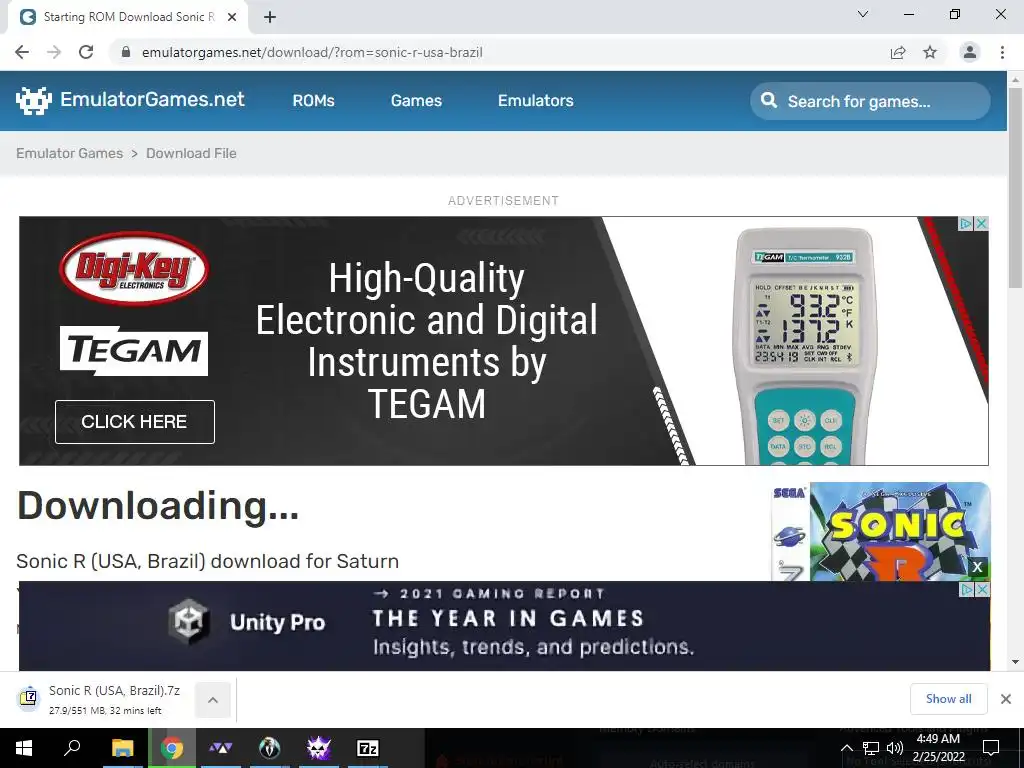Open the Games menu

tap(416, 101)
